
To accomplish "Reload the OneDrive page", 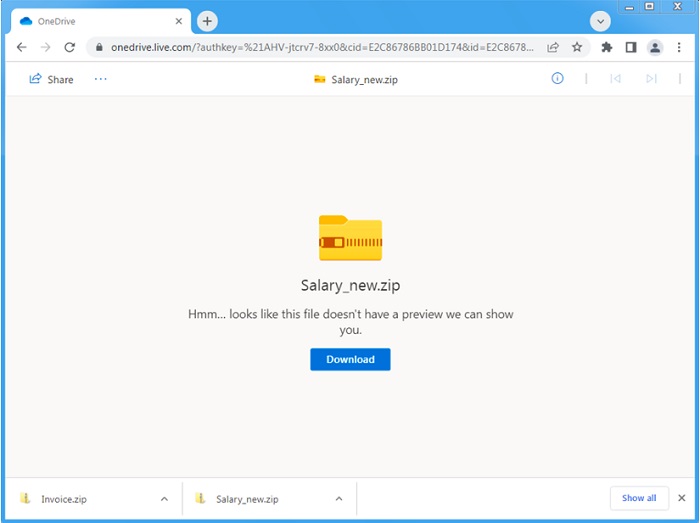I will pyautogui.click(x=70, y=47).
